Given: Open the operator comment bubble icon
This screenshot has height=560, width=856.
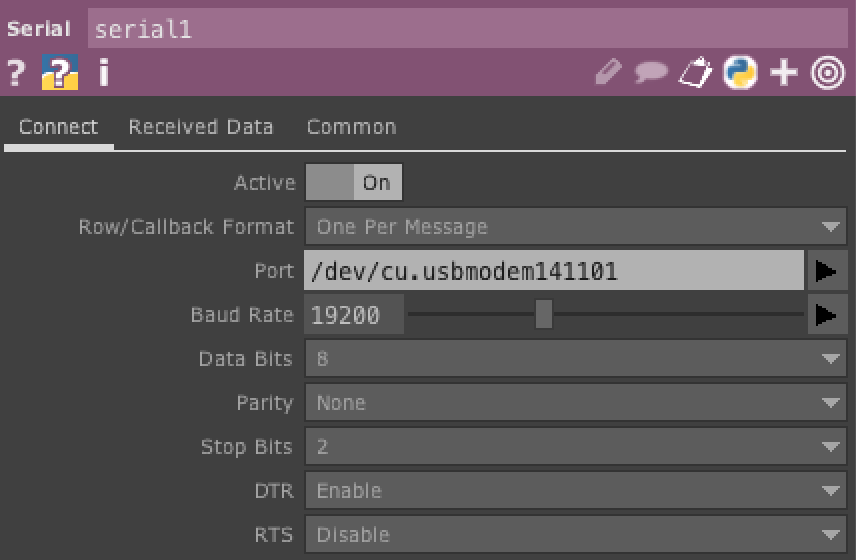Looking at the screenshot, I should 651,73.
